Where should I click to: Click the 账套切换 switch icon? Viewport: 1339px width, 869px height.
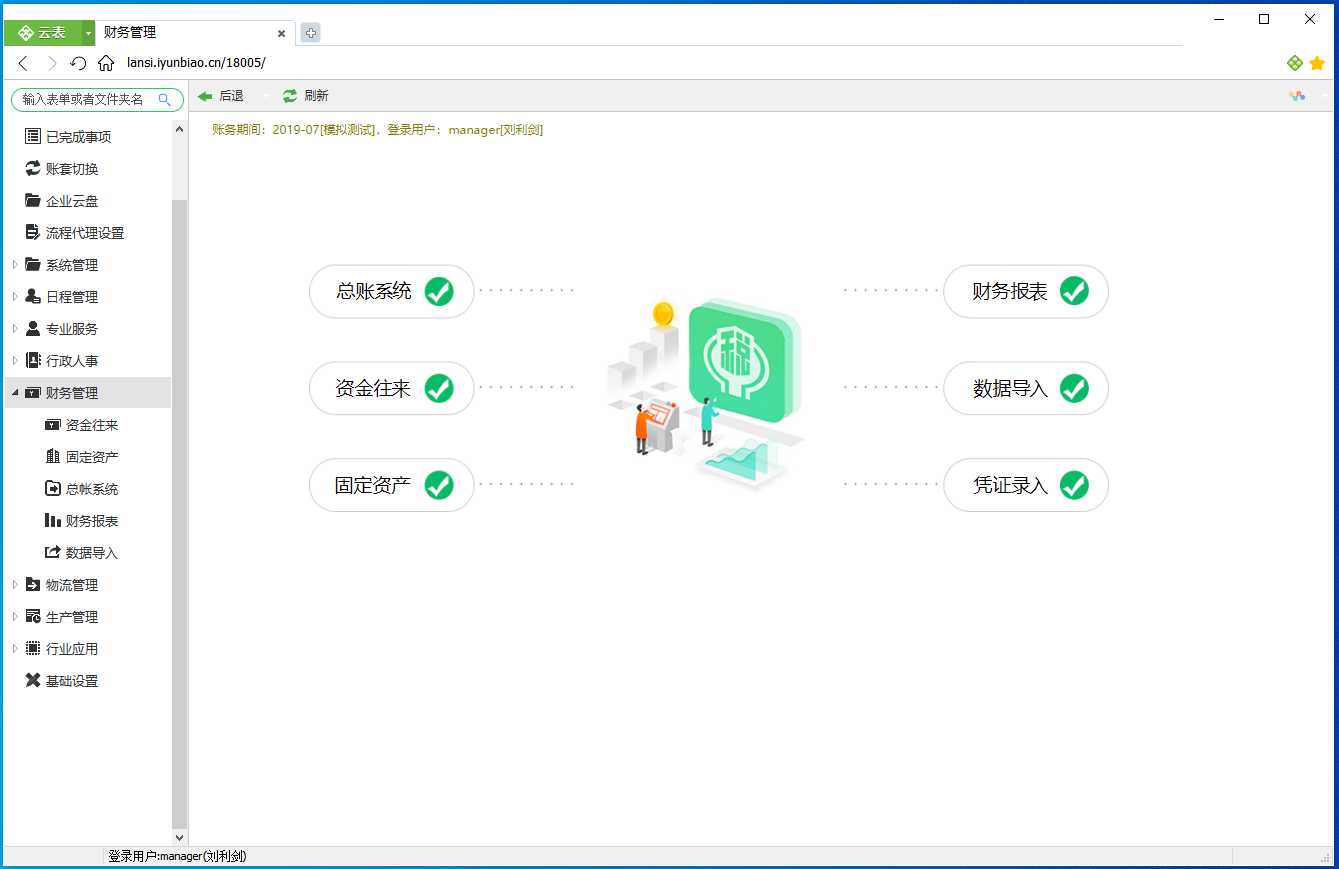[x=33, y=168]
